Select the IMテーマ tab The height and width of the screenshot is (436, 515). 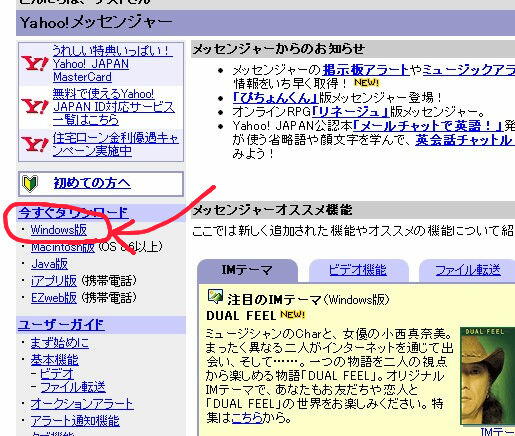coord(247,270)
